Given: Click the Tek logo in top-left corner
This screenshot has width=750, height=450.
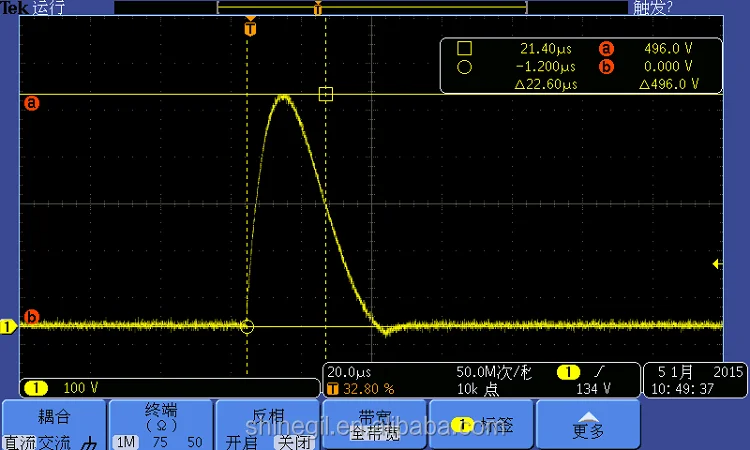Looking at the screenshot, I should [x=14, y=8].
